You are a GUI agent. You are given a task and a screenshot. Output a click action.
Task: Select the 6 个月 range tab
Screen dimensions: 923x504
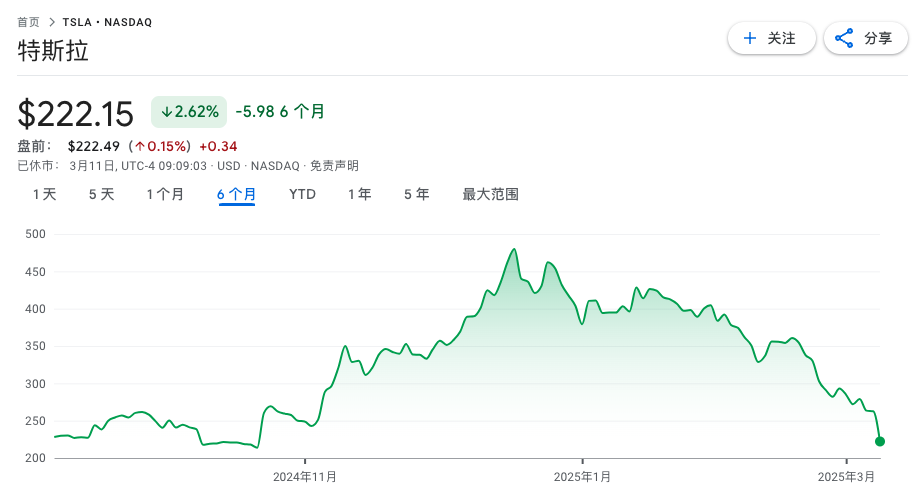(236, 194)
